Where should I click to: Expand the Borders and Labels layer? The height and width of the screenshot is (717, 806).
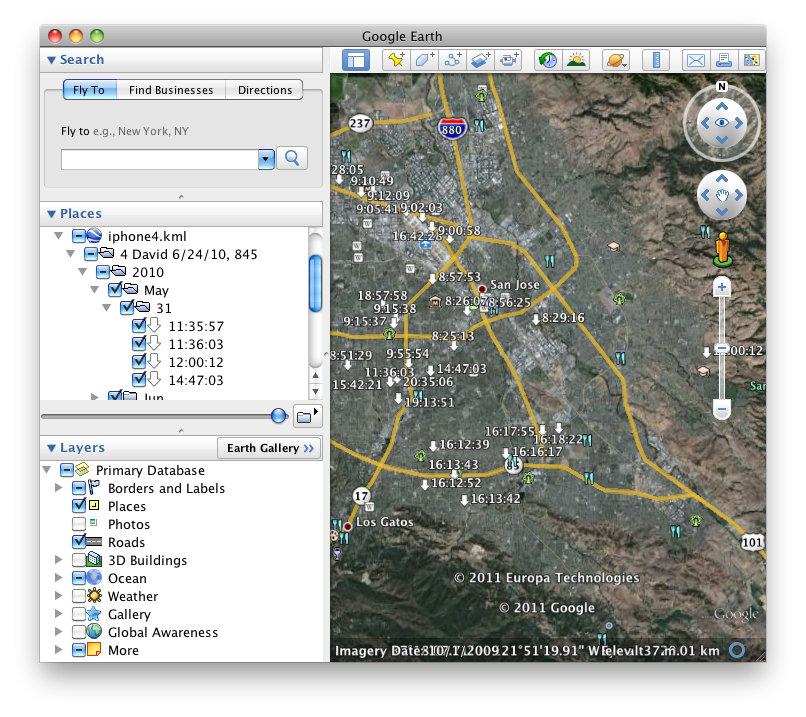(59, 488)
